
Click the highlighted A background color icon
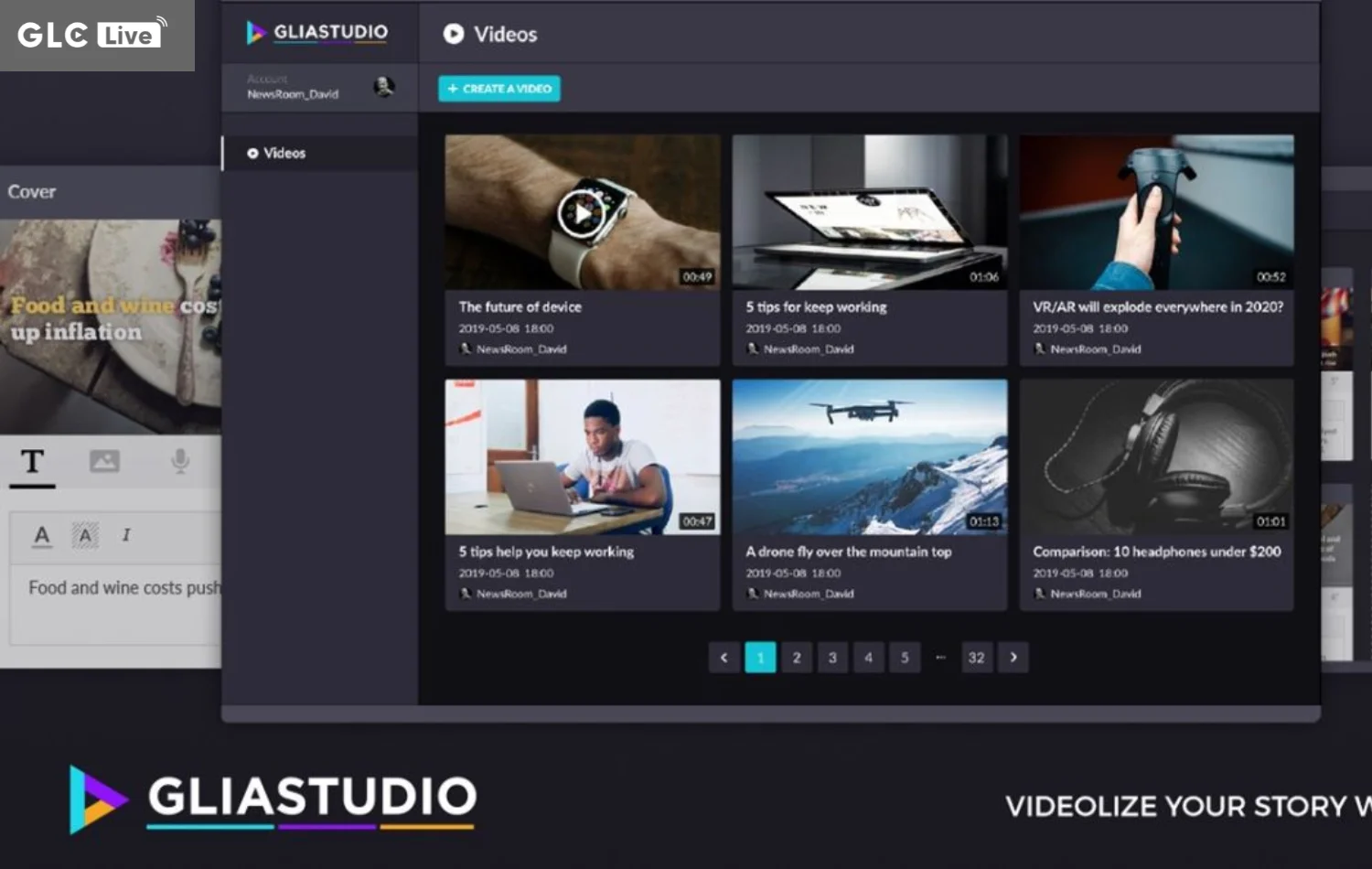point(85,535)
